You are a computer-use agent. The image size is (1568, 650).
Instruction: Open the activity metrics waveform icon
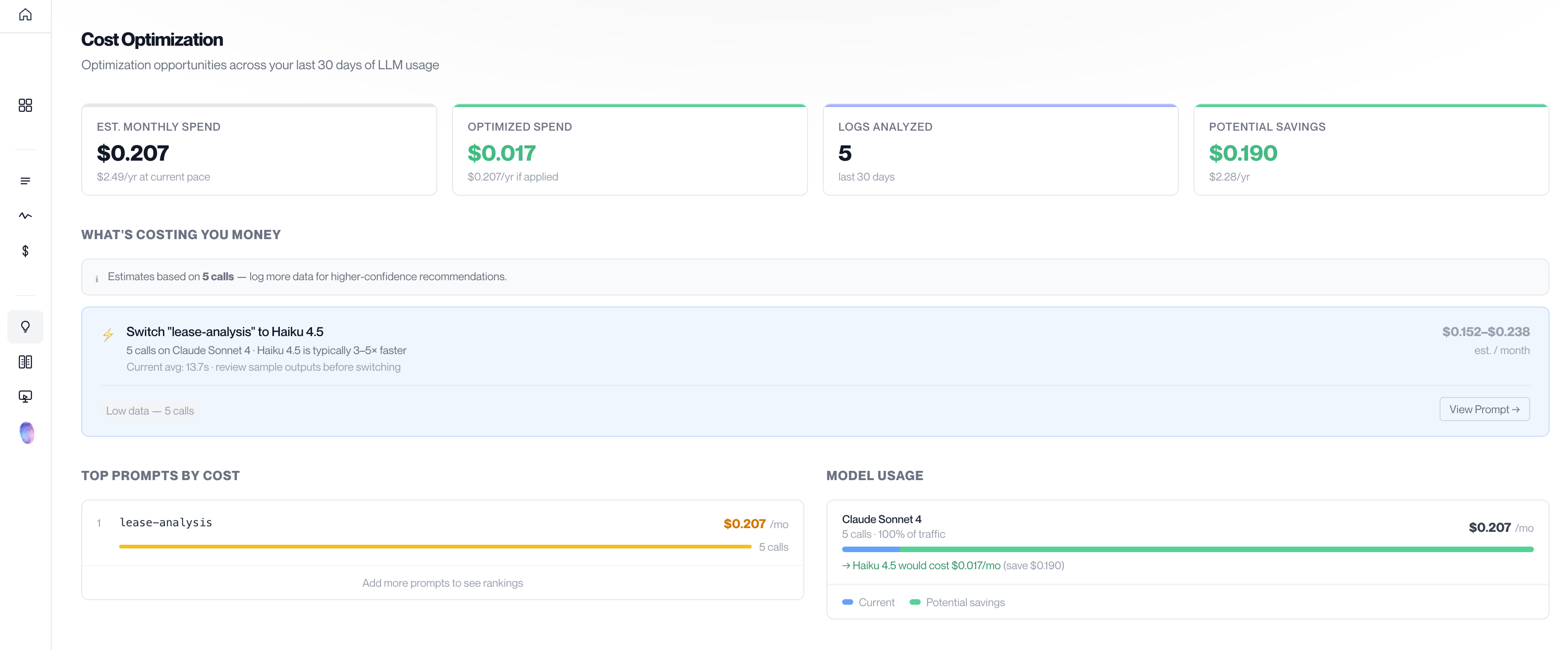[25, 216]
